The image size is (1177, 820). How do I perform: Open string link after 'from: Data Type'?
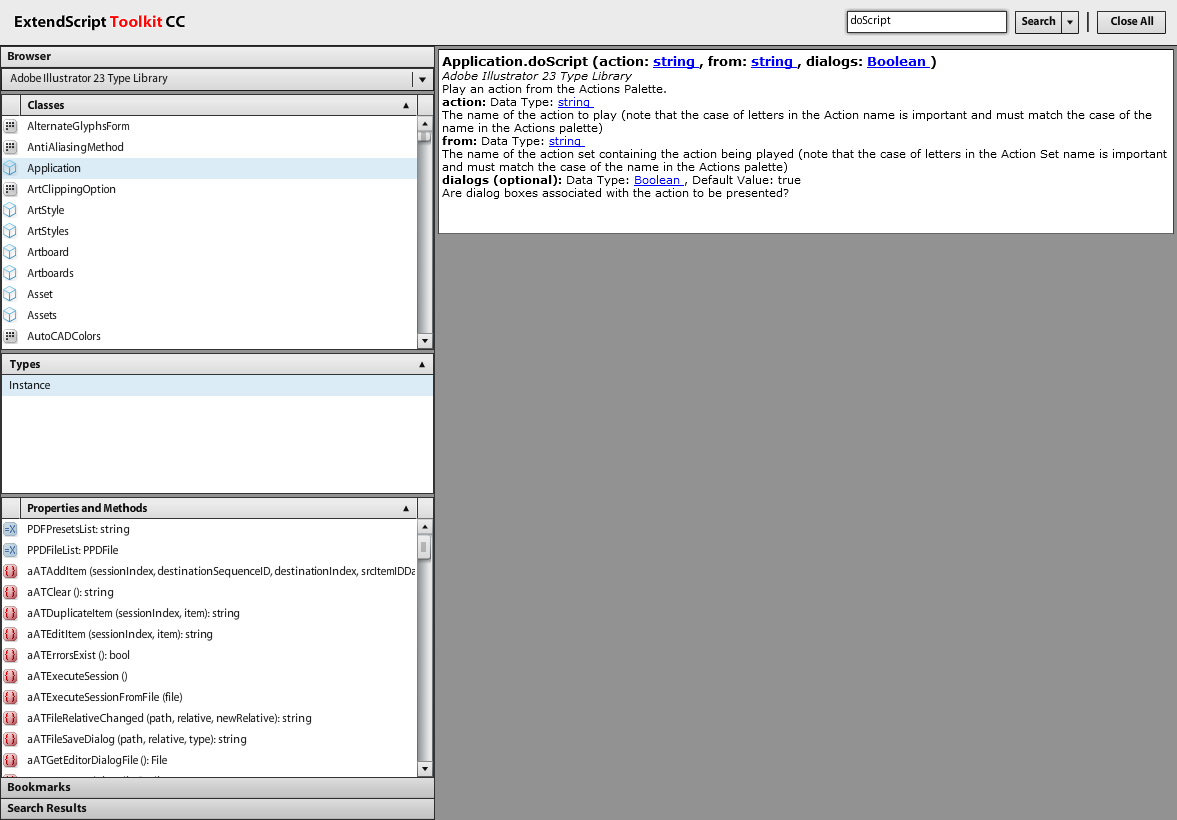coord(566,141)
